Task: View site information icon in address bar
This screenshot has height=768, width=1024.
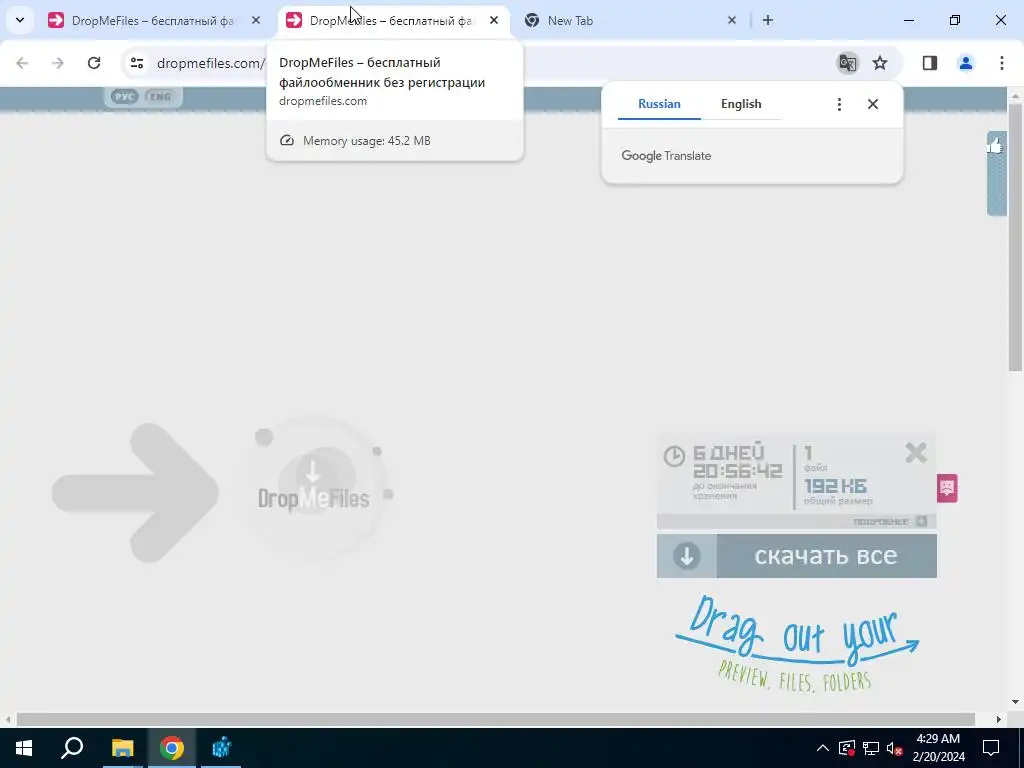Action: point(136,63)
